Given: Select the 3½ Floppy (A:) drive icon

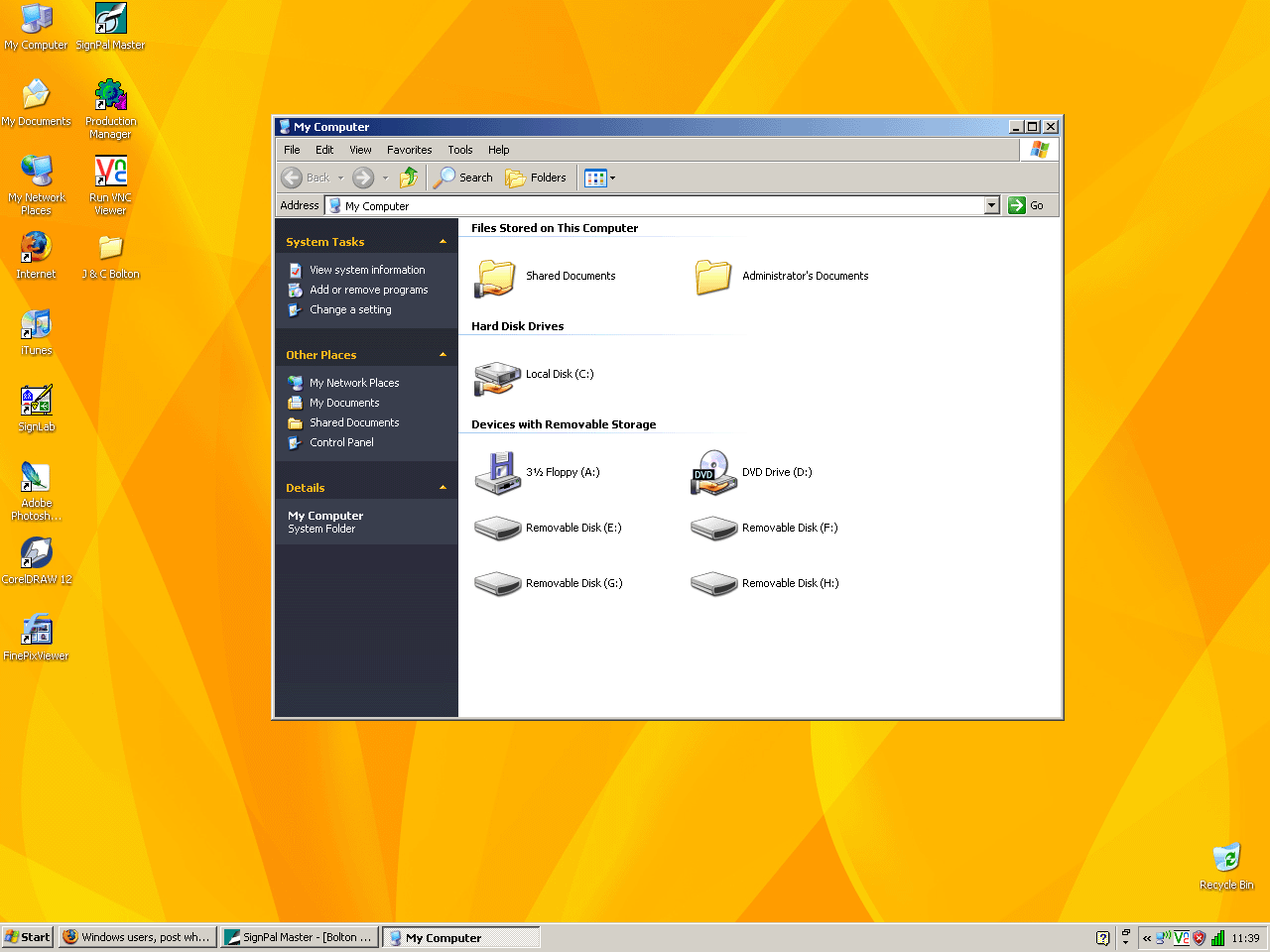Looking at the screenshot, I should click(x=497, y=473).
